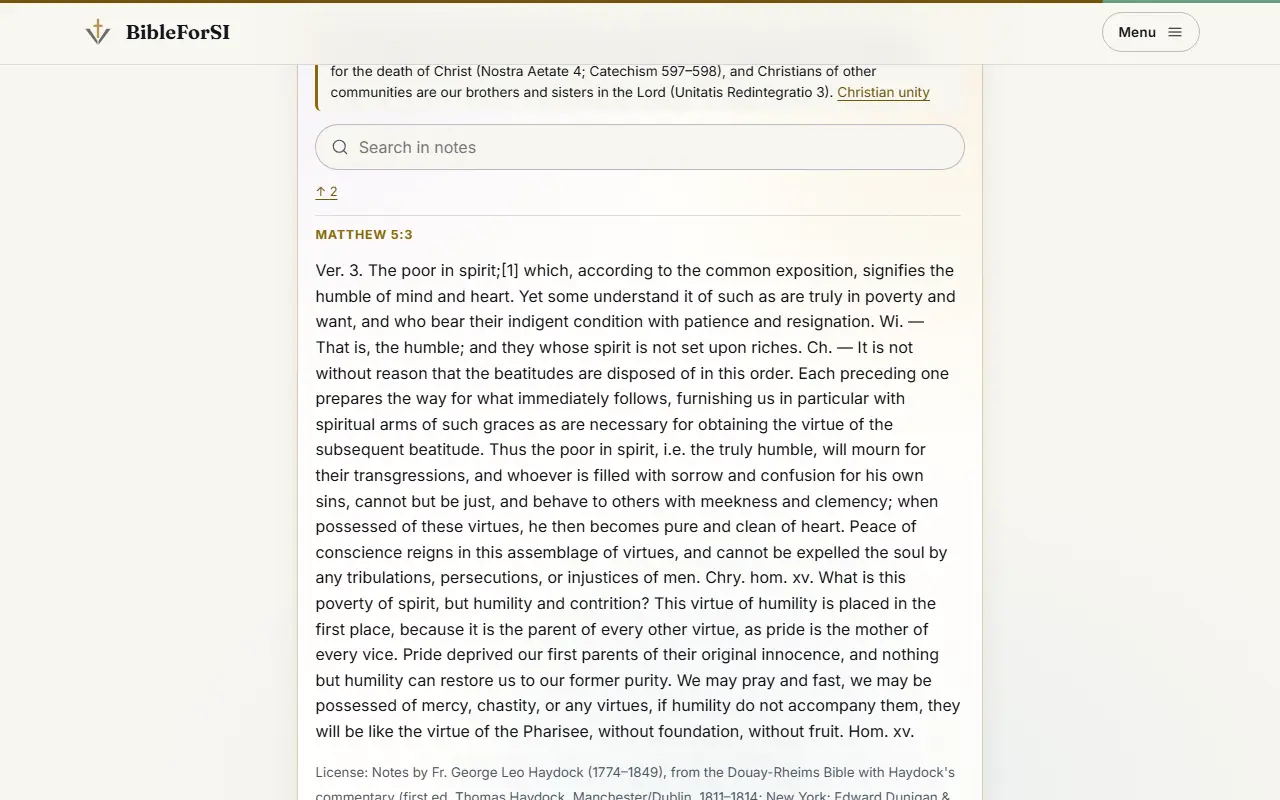Click the 'Nostra Aetate 4' citation text
The width and height of the screenshot is (1280, 800).
[530, 71]
